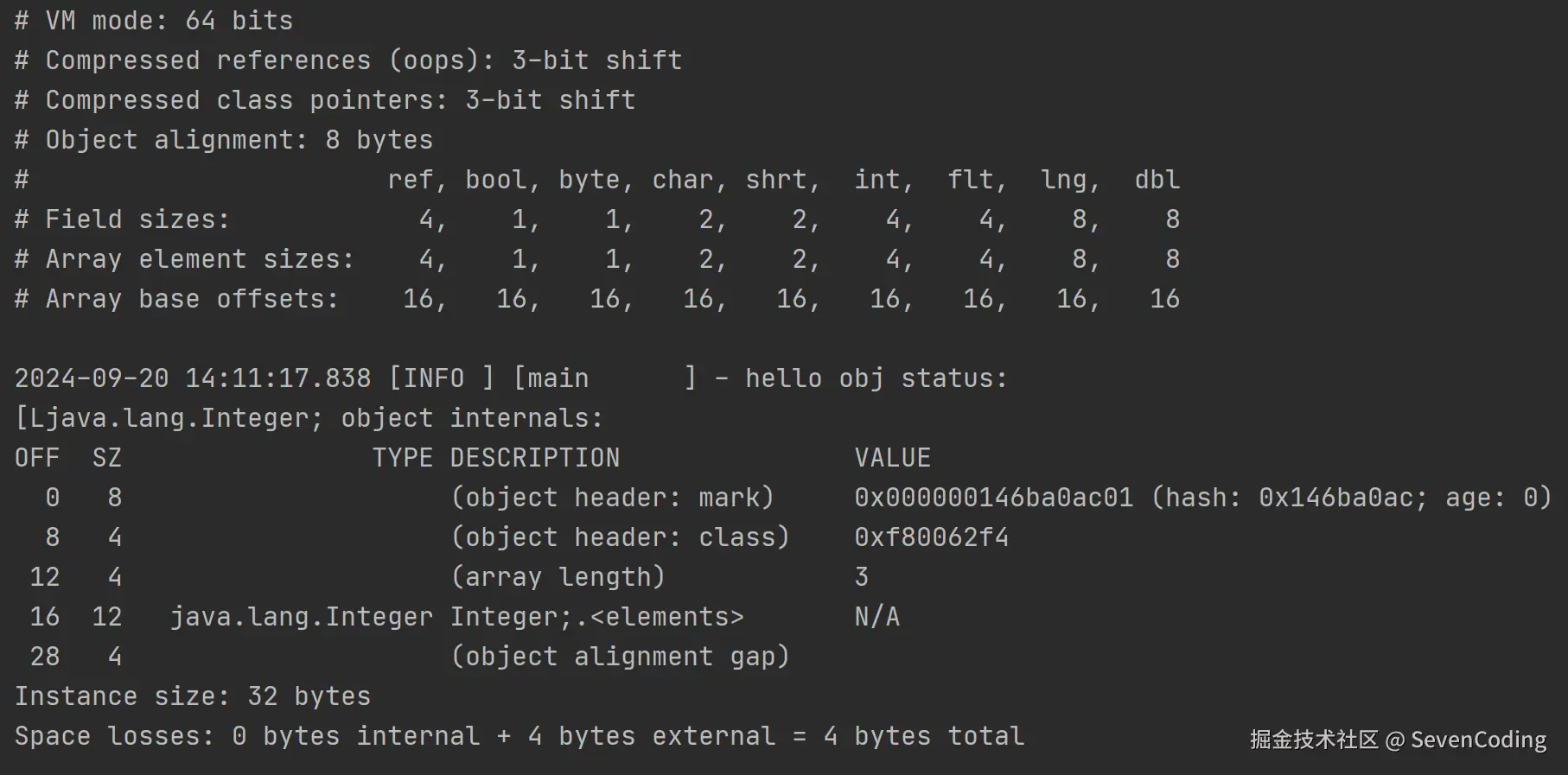Click the 'Array base offsets:' label
The image size is (1568, 775).
pos(191,299)
